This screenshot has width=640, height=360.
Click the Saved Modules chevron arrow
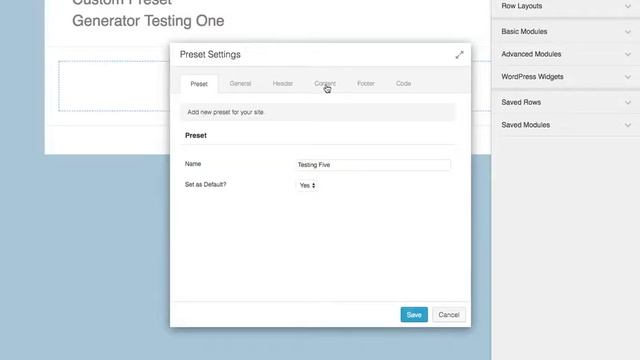[x=628, y=125]
